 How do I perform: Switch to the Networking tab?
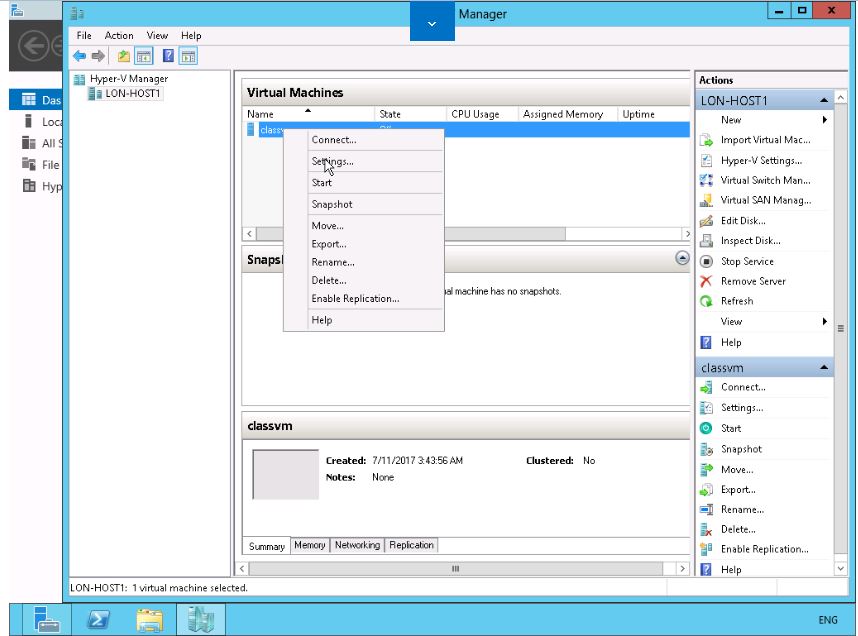(x=357, y=545)
